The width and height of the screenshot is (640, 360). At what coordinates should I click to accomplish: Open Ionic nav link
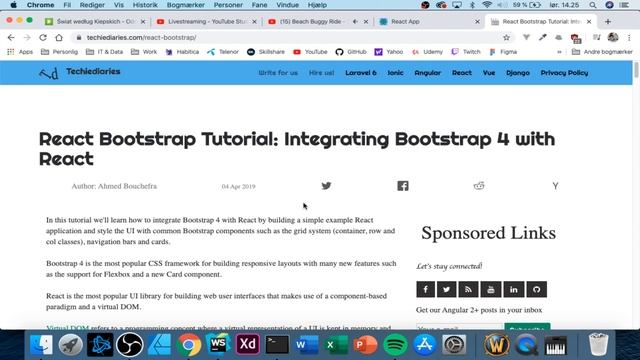[395, 73]
